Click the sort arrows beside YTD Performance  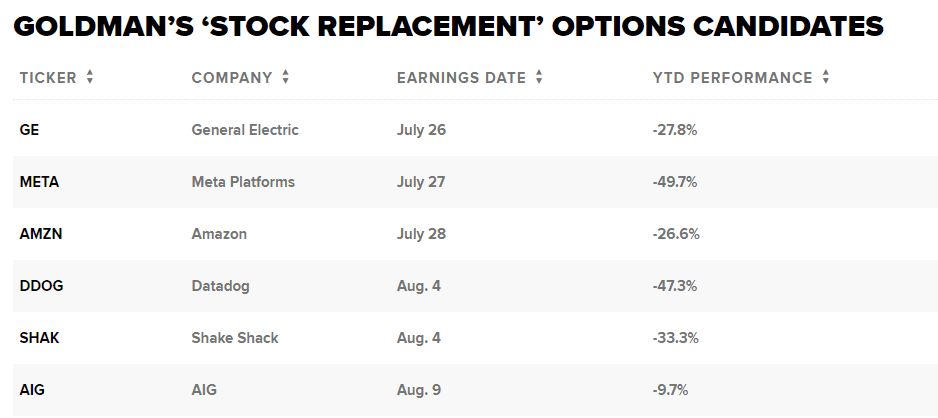pyautogui.click(x=826, y=77)
